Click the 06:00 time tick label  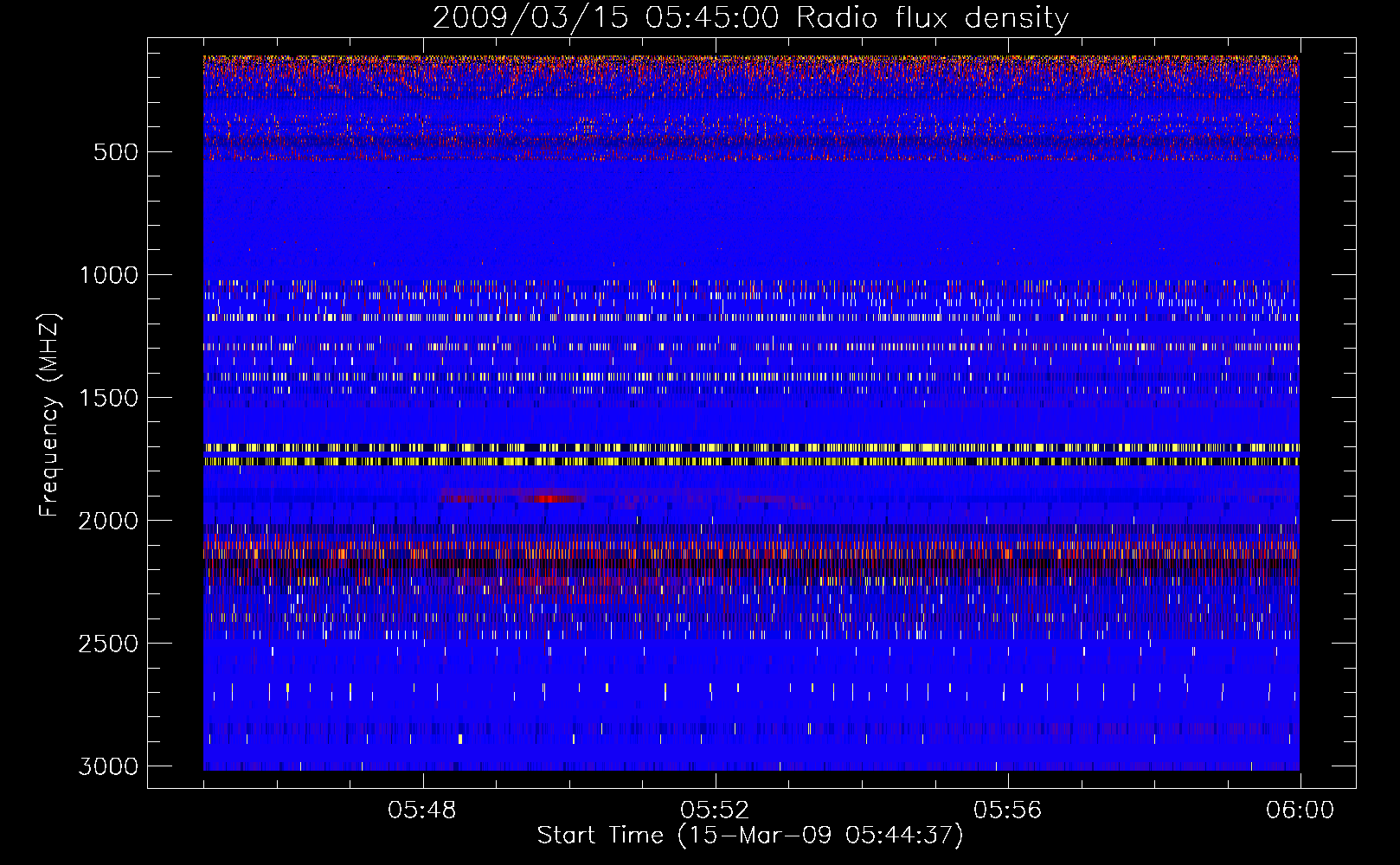coord(1300,811)
